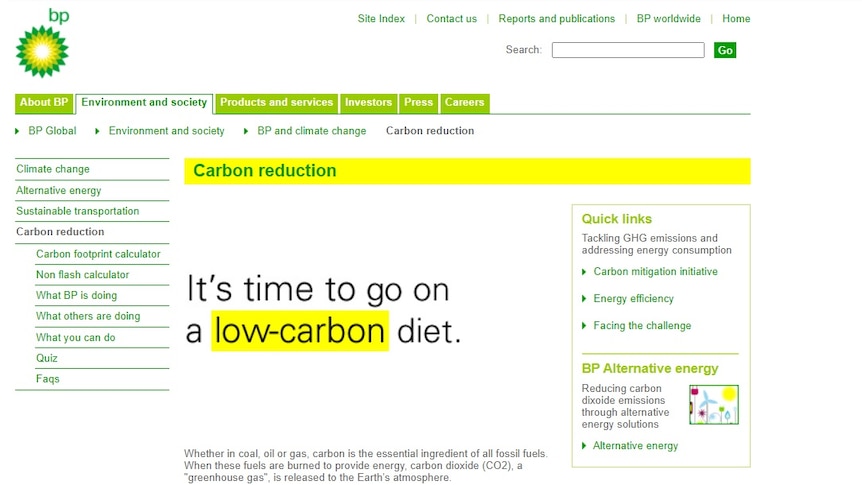Open the Alternative energy link under the thumbnail
Viewport: 862px width, 485px height.
[635, 446]
